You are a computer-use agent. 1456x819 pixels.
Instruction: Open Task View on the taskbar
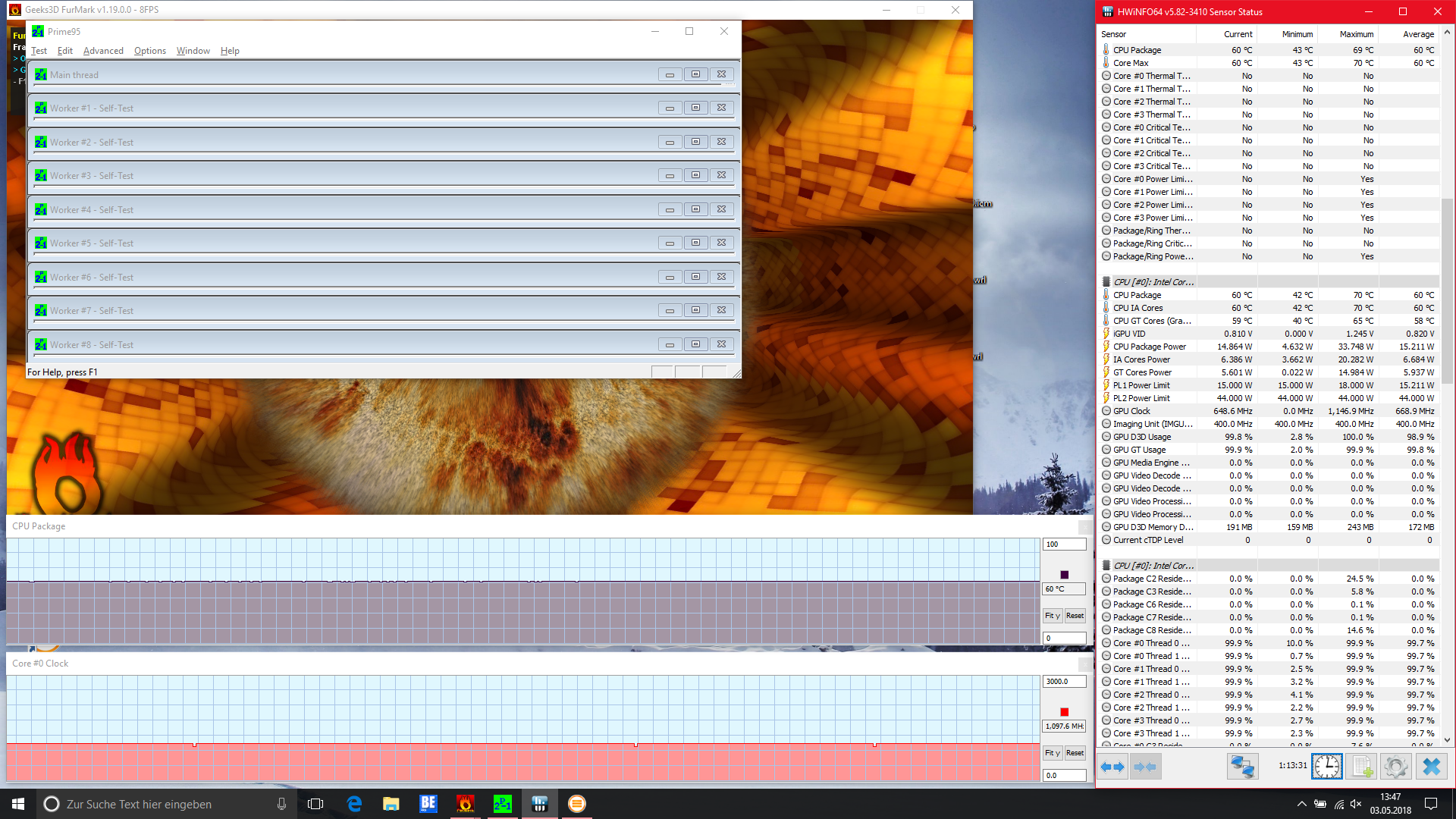click(x=315, y=804)
